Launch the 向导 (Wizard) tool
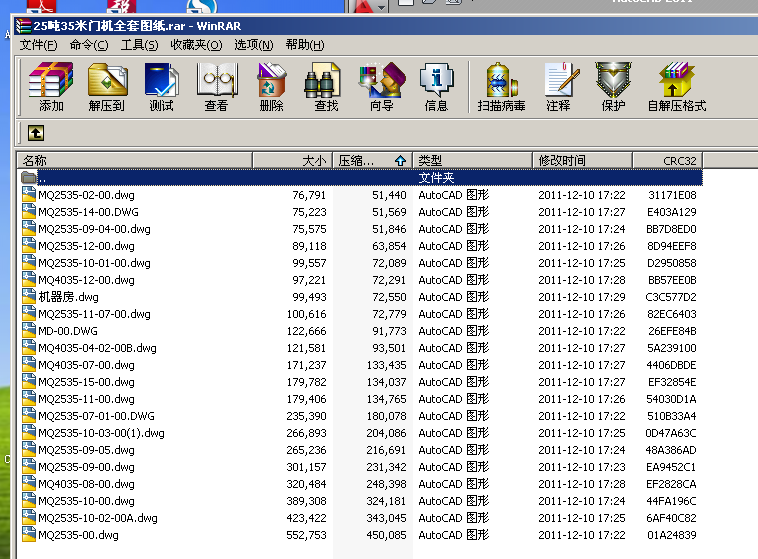This screenshot has height=559, width=758. pyautogui.click(x=381, y=87)
